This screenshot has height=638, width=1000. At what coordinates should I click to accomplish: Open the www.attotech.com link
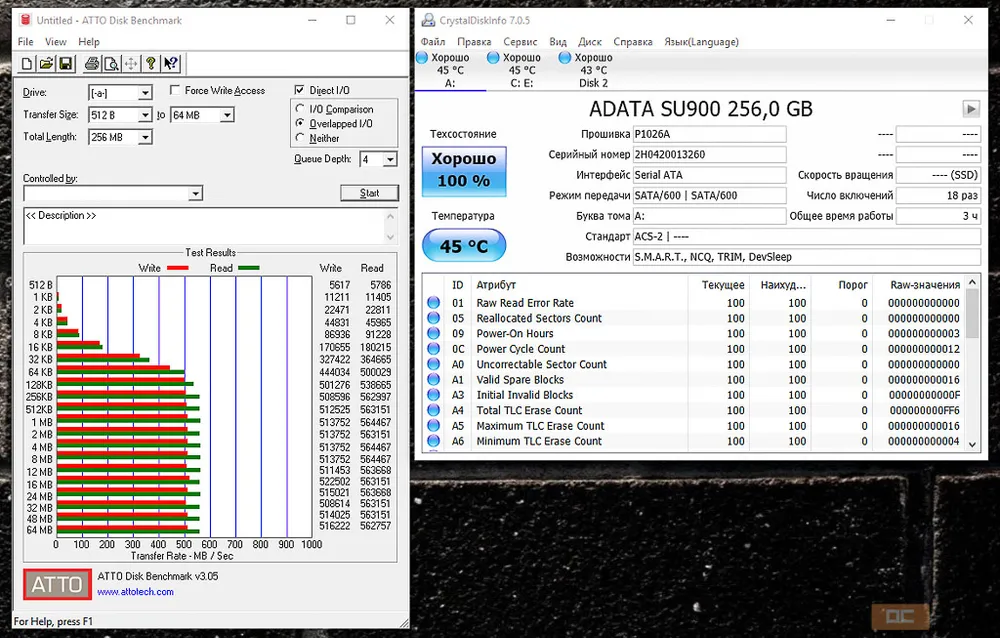point(135,592)
